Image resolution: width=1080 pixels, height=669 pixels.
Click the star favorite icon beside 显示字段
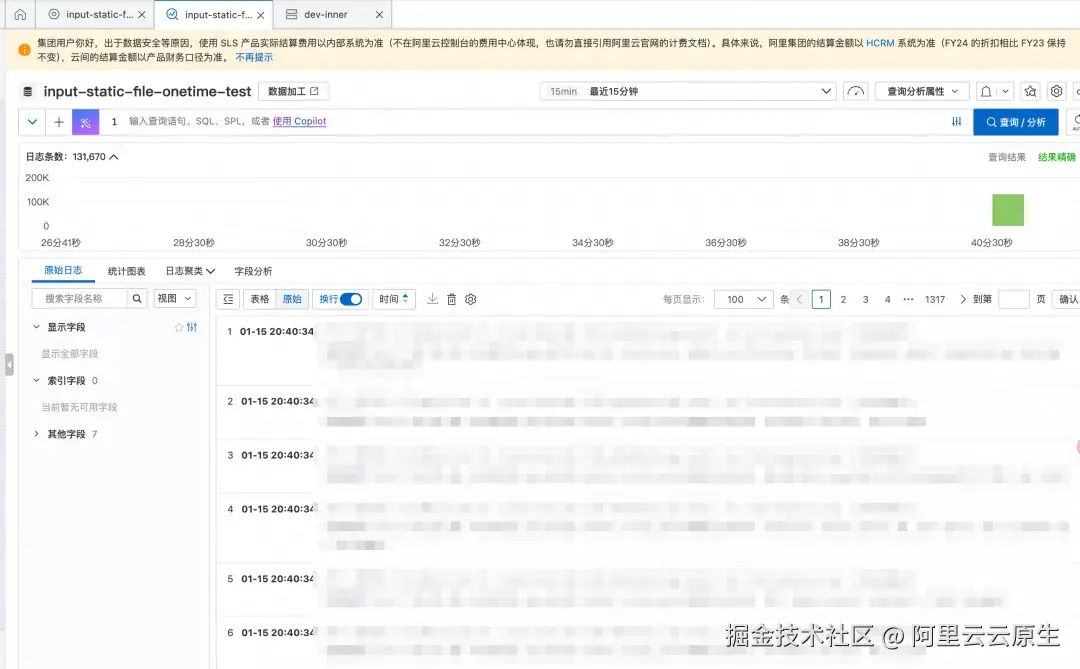tap(179, 327)
